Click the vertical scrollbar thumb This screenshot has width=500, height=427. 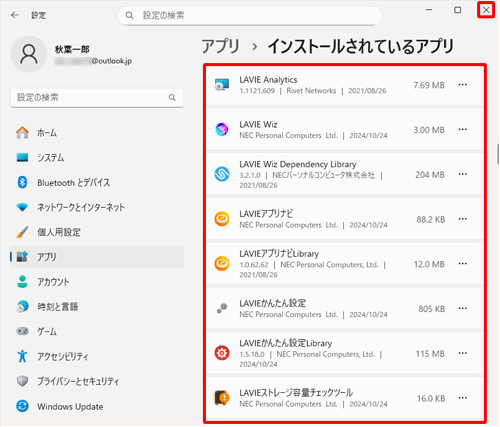498,154
